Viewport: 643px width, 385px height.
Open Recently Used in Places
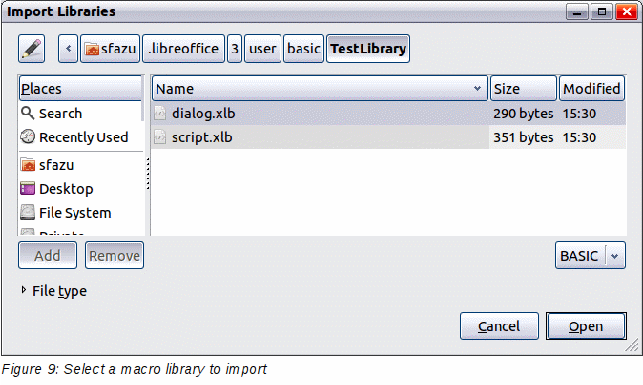84,137
